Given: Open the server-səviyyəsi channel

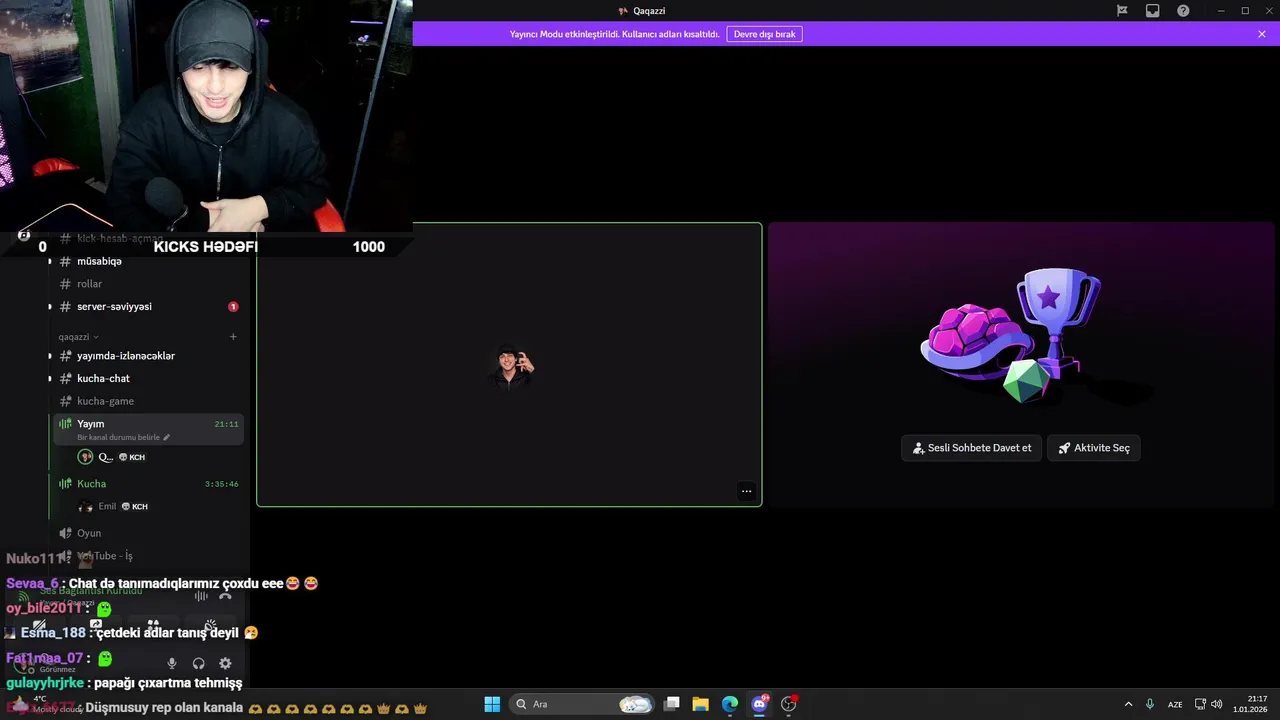Looking at the screenshot, I should pyautogui.click(x=146, y=306).
